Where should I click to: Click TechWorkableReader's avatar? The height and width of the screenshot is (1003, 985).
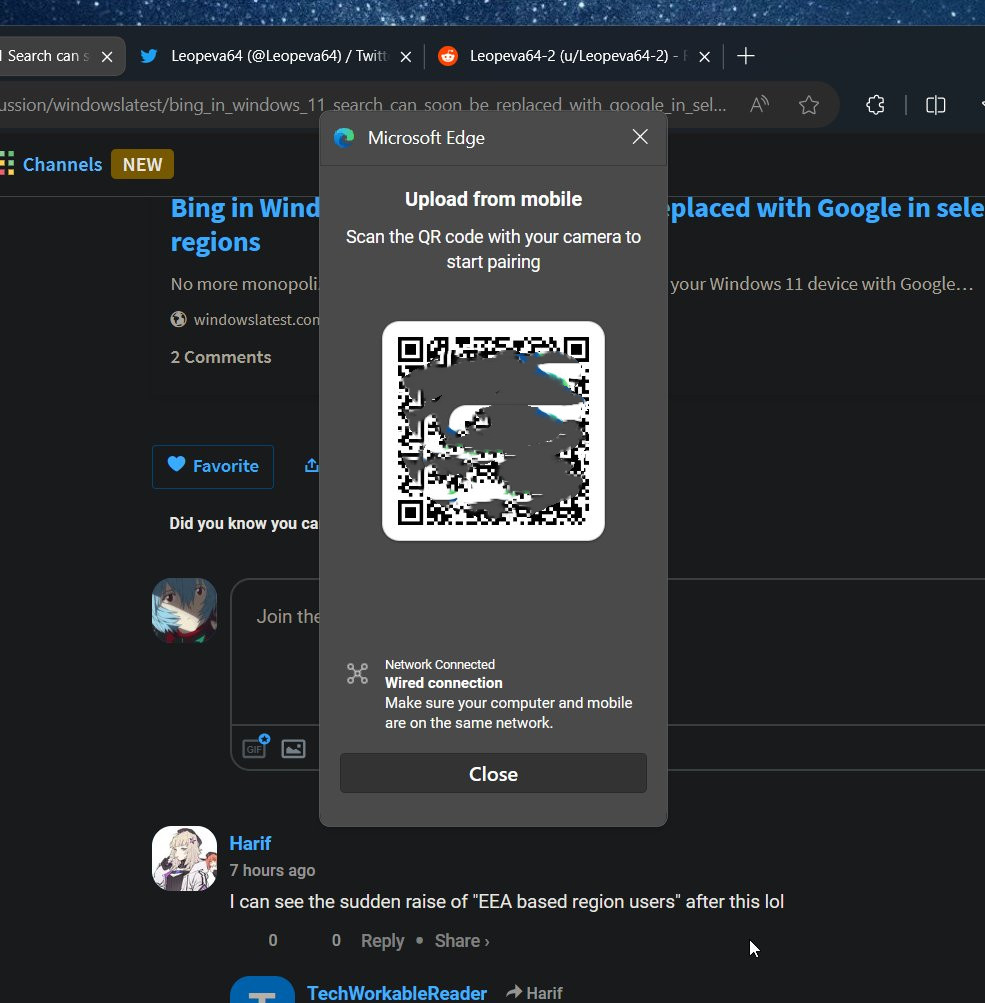(x=262, y=990)
